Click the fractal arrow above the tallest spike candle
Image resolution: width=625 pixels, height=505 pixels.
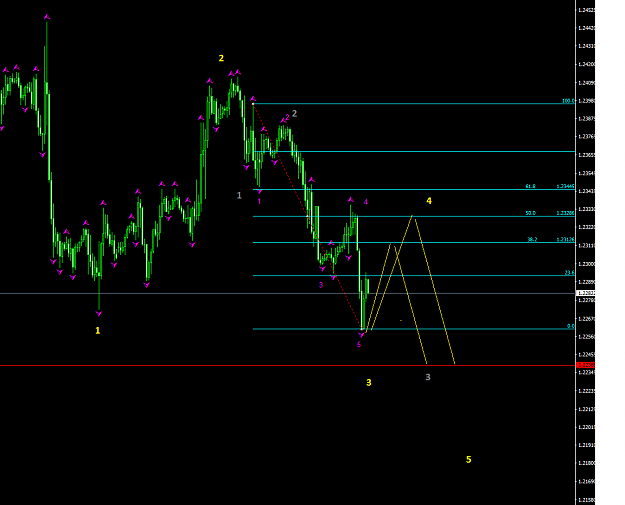click(47, 17)
